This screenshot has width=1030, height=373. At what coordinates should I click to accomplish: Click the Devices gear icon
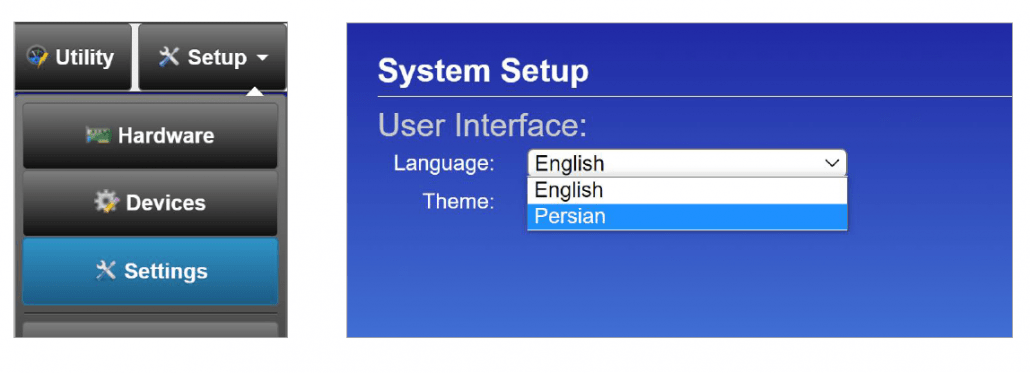pos(106,202)
